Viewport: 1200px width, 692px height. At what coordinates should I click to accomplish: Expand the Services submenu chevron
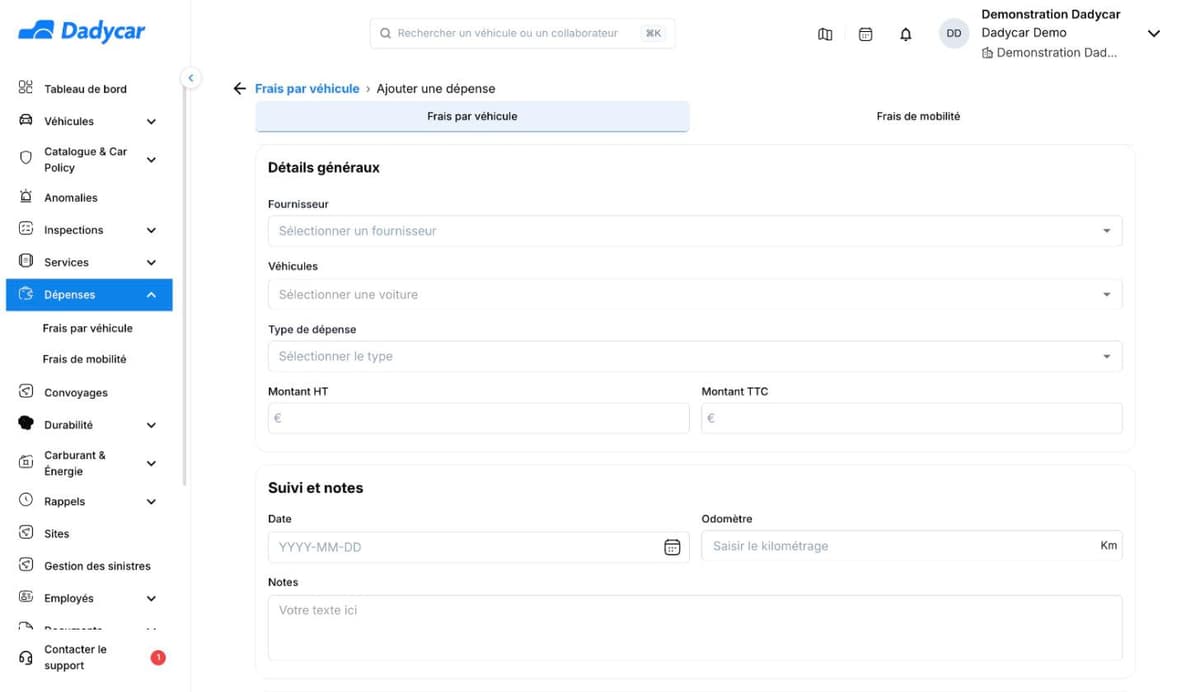(x=151, y=262)
